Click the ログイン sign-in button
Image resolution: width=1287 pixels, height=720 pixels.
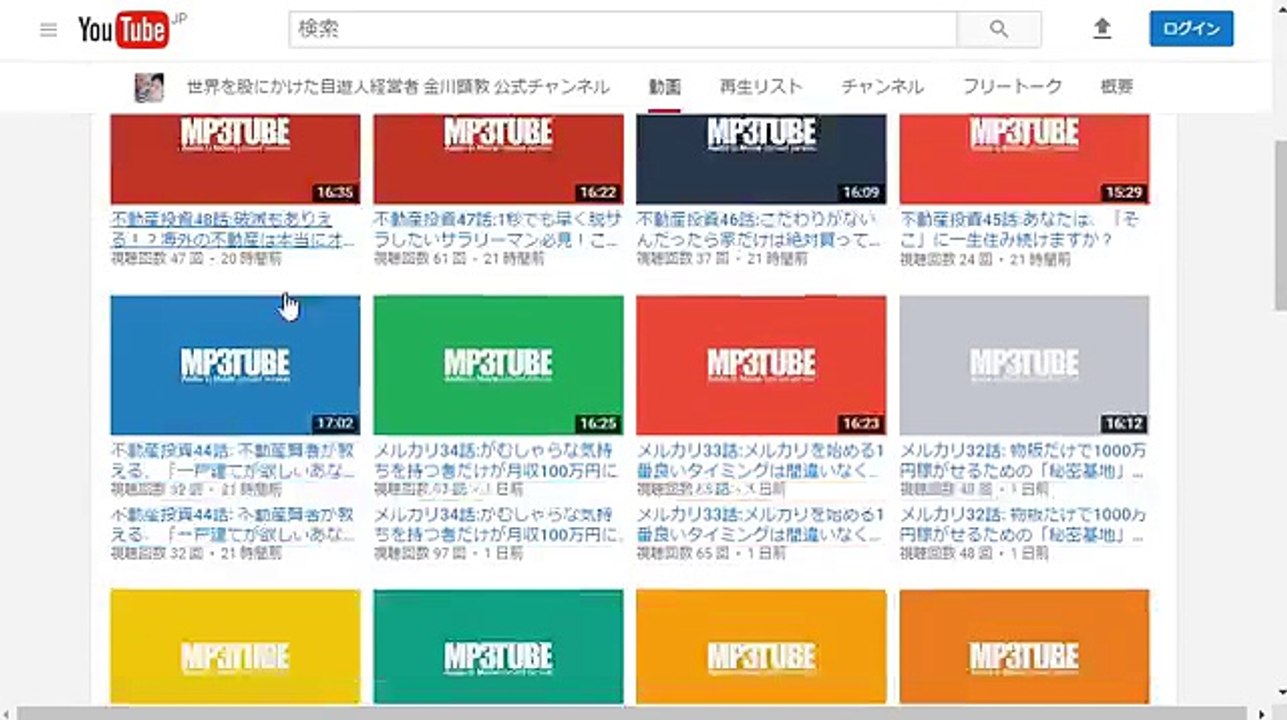(1191, 29)
